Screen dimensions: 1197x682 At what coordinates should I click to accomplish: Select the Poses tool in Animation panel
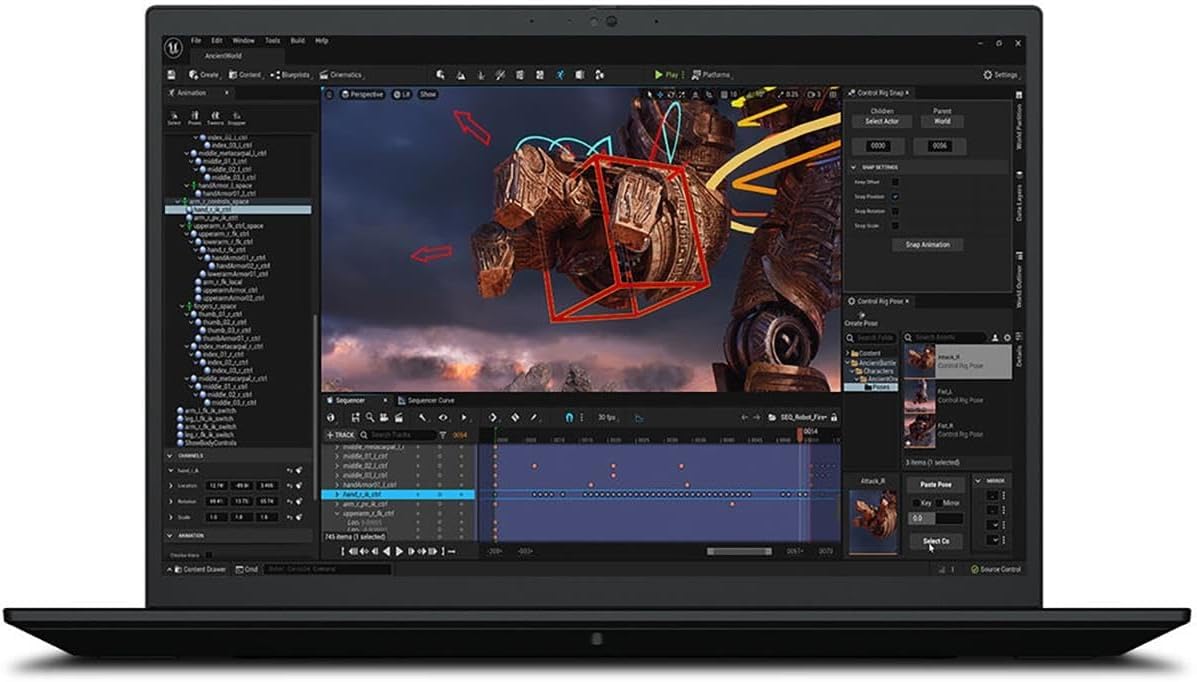(194, 118)
